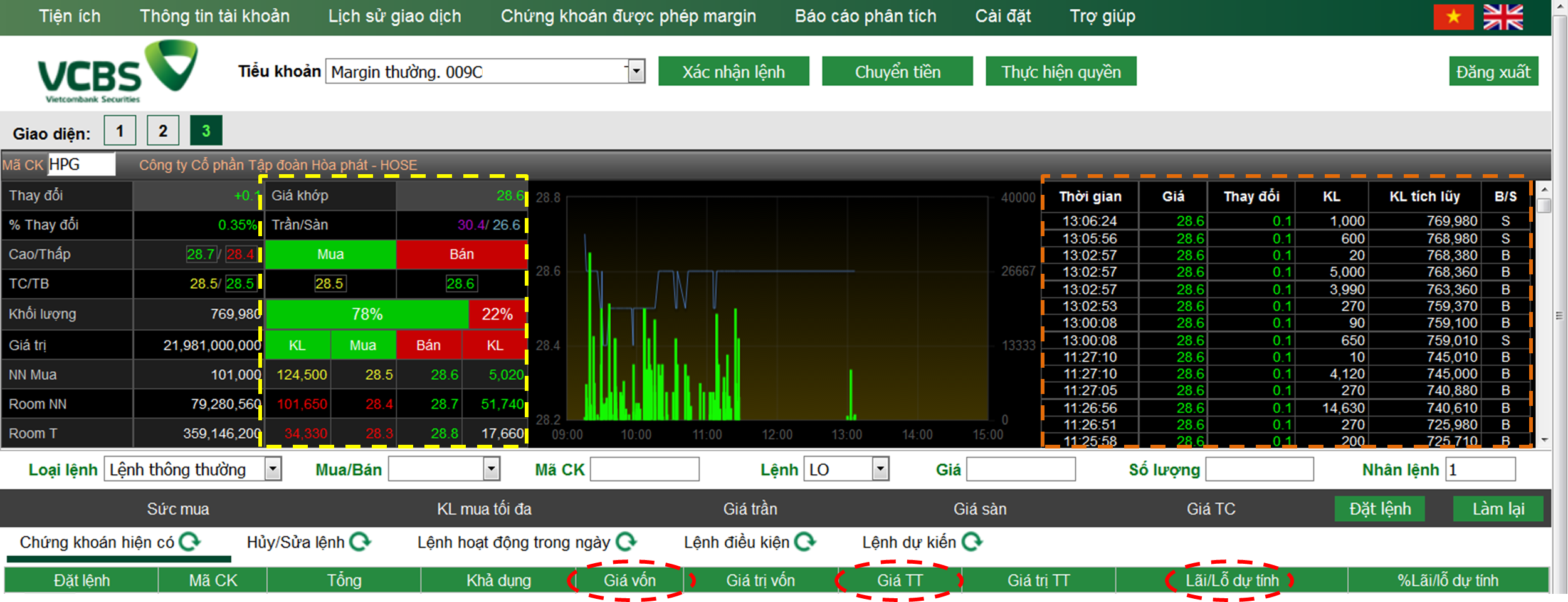Click the green 78% buy pressure bar

(366, 313)
